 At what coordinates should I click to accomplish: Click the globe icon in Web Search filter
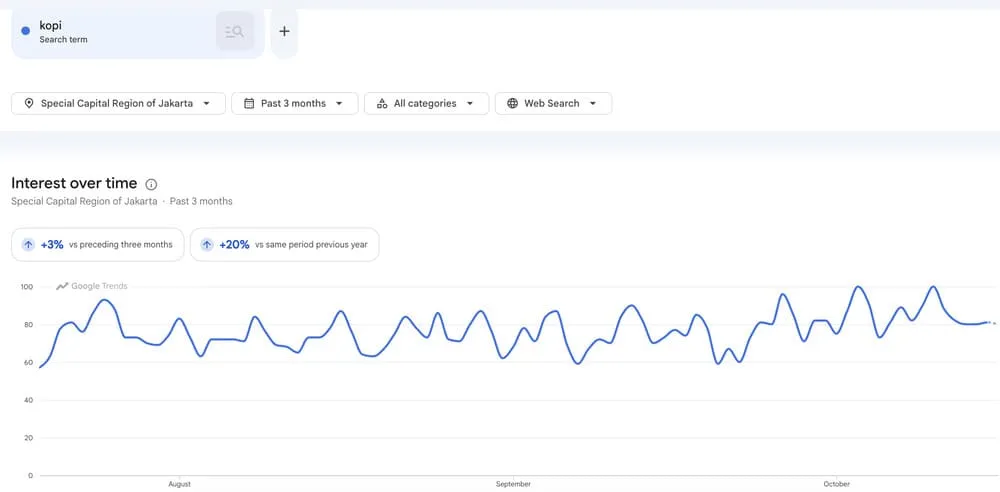click(x=513, y=103)
